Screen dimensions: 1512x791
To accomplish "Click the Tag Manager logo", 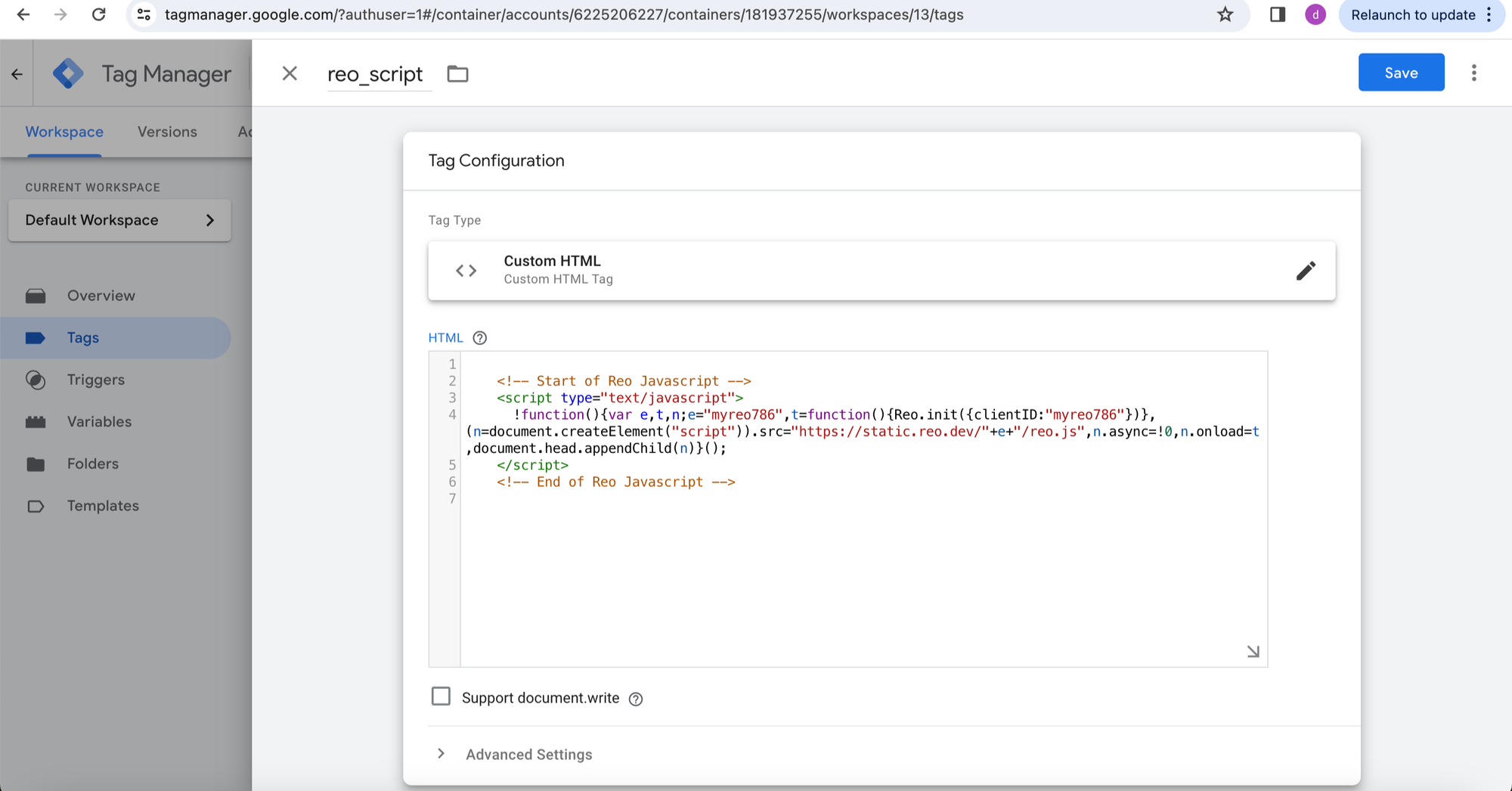I will pyautogui.click(x=68, y=74).
